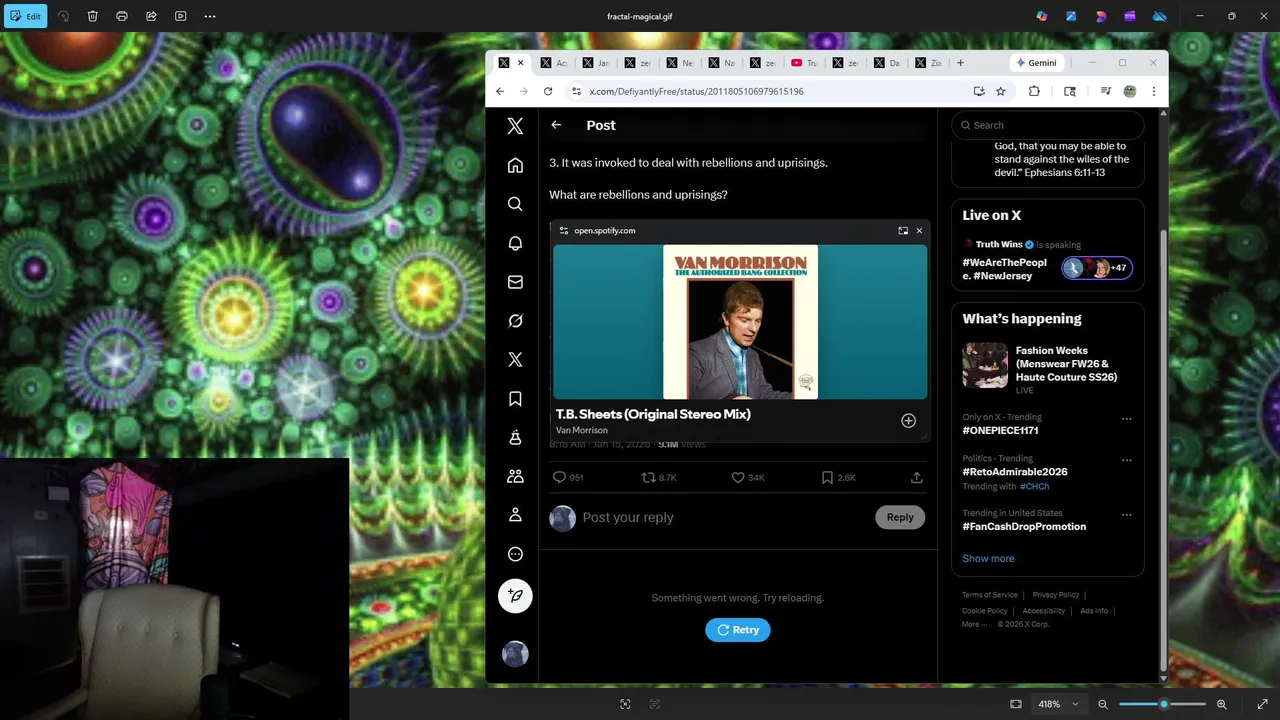Viewport: 1280px width, 720px height.
Task: Bookmark this page with the star icon
Action: (1000, 91)
